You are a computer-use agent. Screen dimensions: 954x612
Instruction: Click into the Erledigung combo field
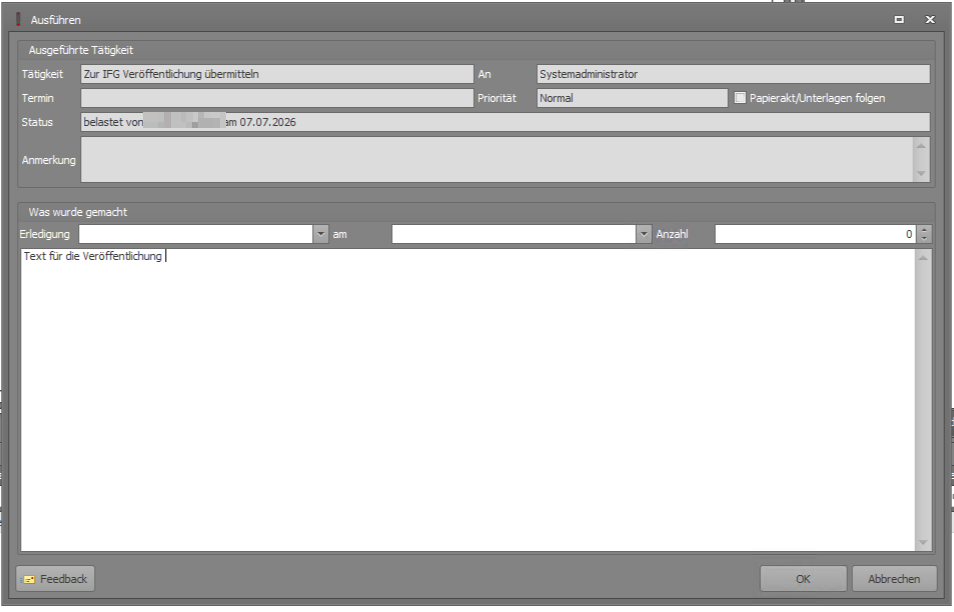click(195, 234)
